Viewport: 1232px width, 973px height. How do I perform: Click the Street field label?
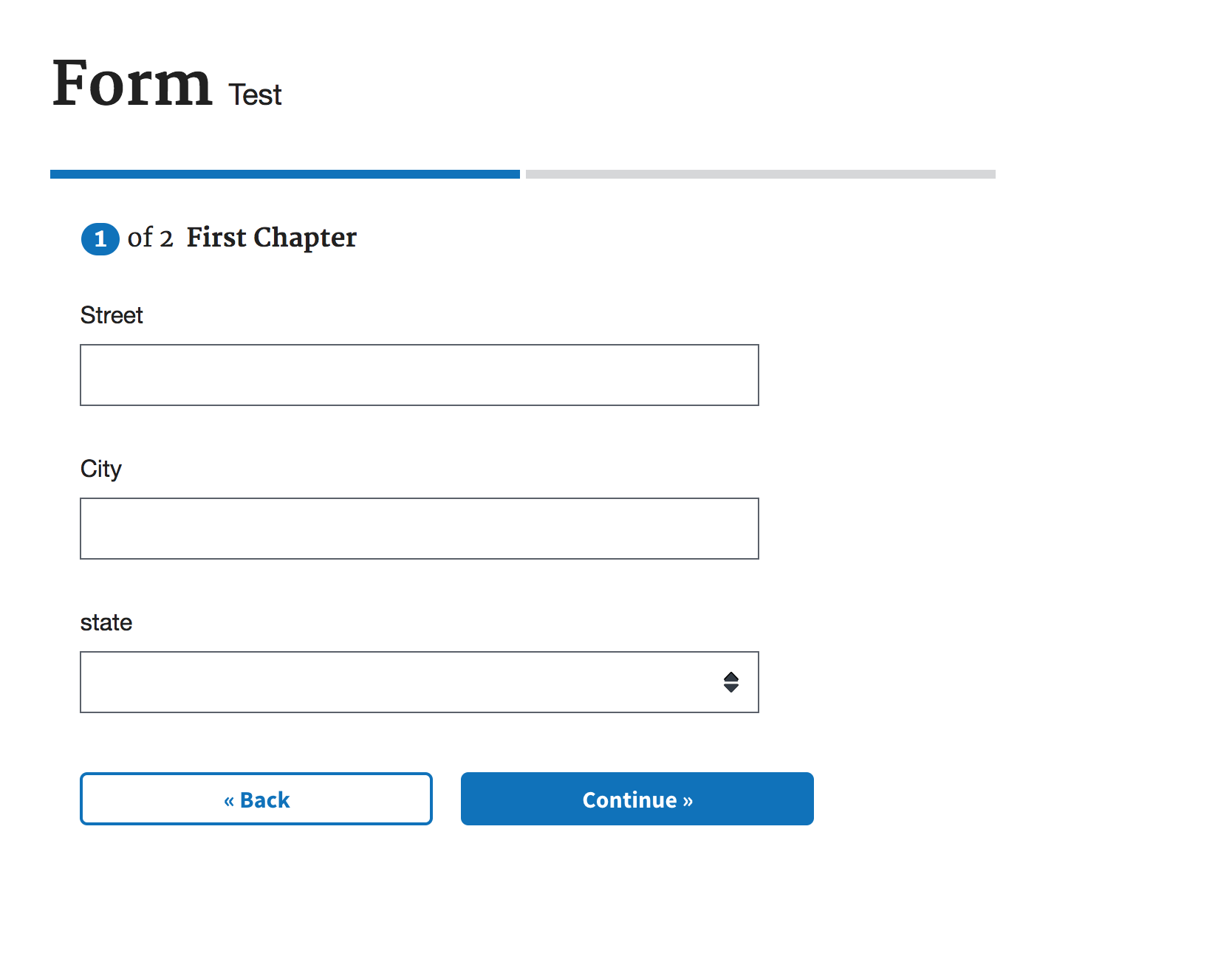tap(112, 315)
